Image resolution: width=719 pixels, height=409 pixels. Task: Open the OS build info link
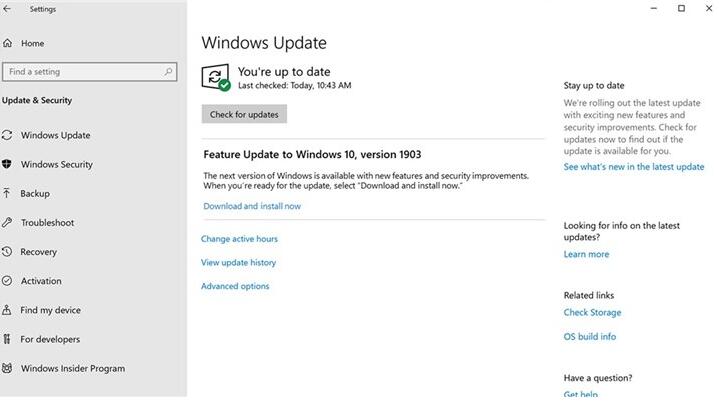click(590, 337)
